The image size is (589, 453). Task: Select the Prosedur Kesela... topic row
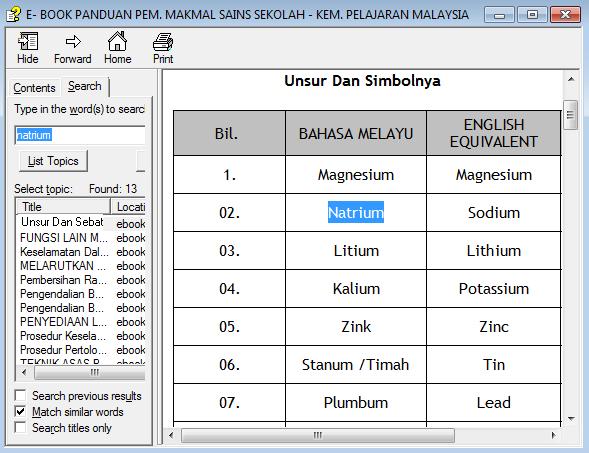[81, 336]
